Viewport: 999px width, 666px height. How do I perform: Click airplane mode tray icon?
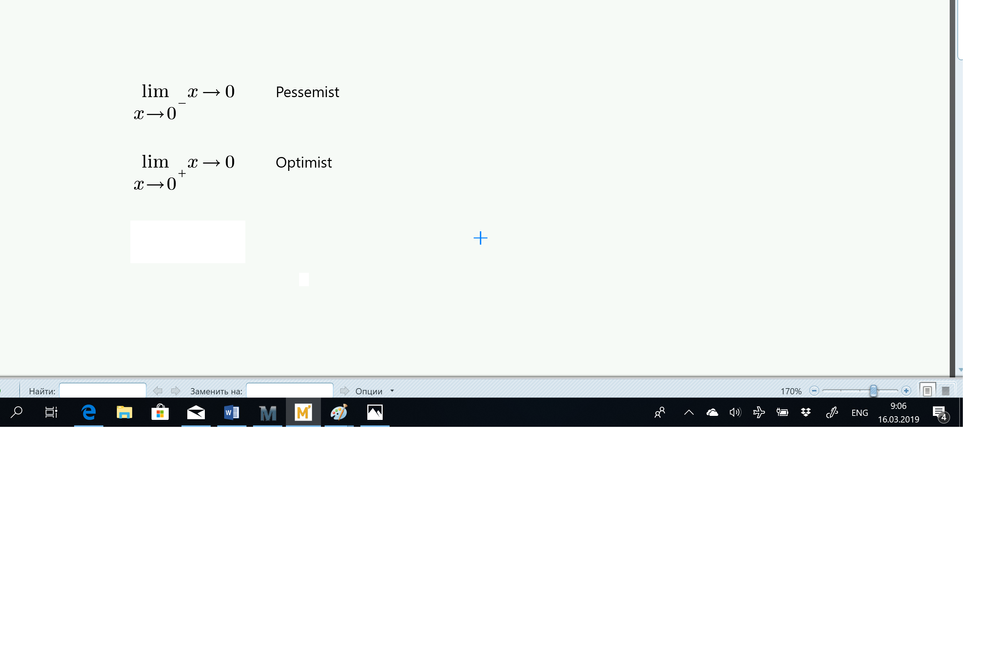pos(759,412)
